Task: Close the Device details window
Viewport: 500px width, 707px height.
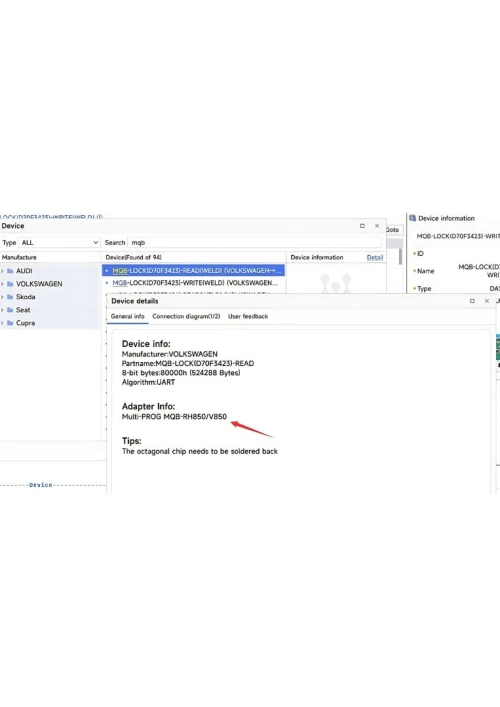Action: pyautogui.click(x=487, y=301)
